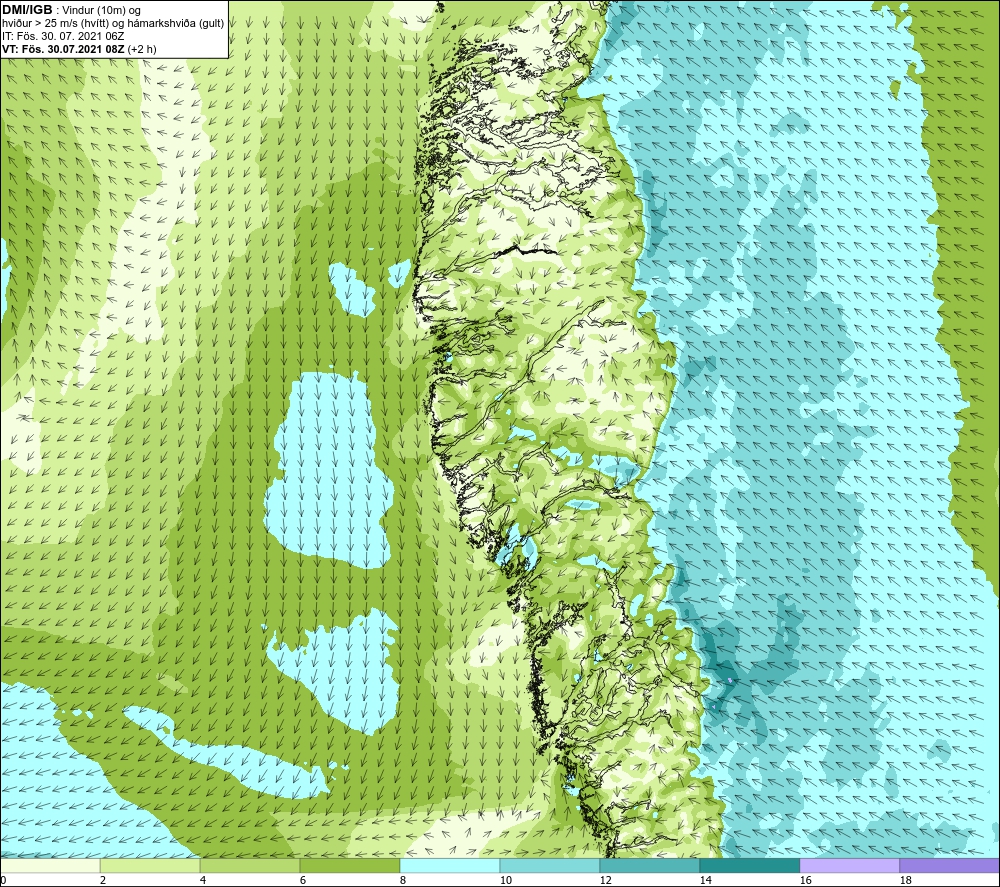1000x887 pixels.
Task: Click the 'DMI/IGB' title in the legend box
Action: pos(27,10)
